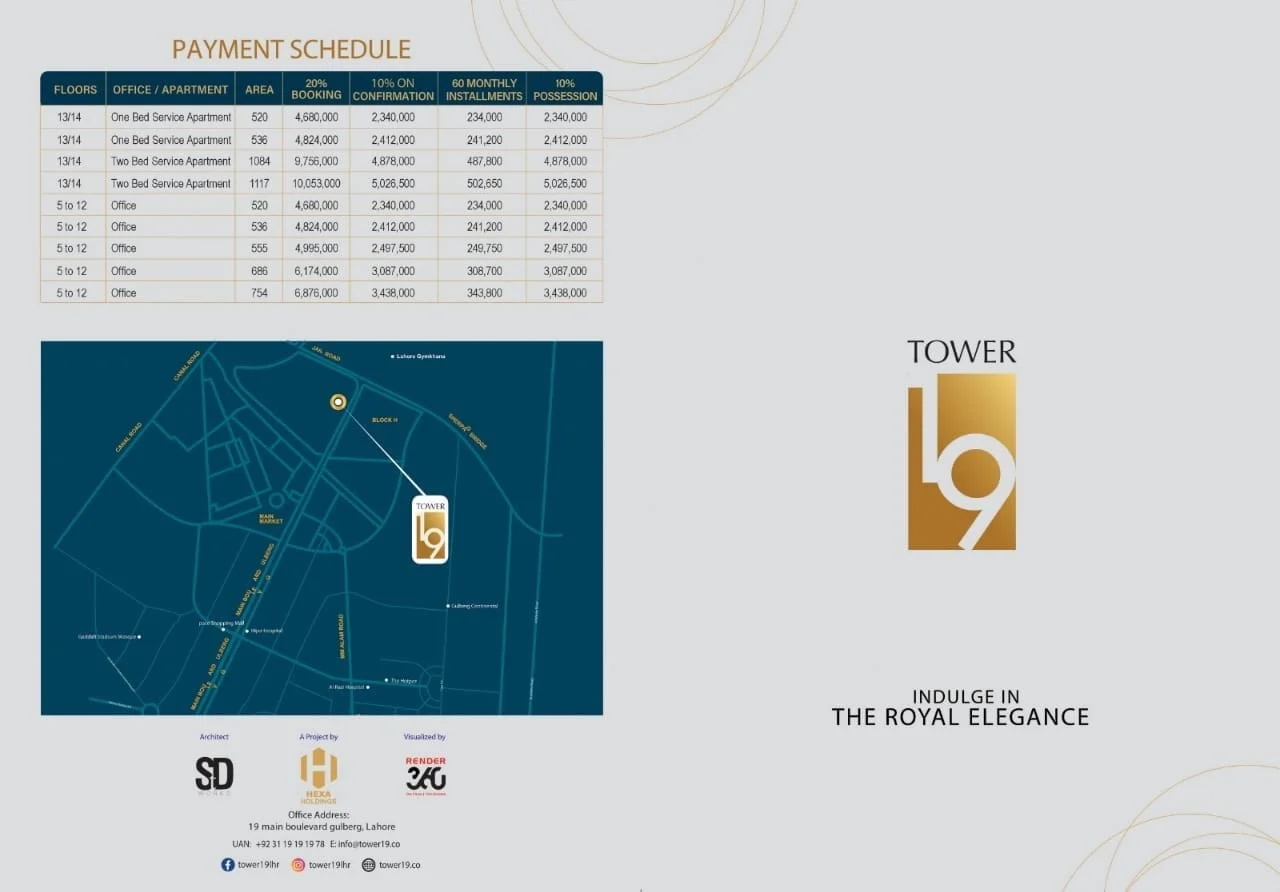The width and height of the screenshot is (1280, 892).
Task: Click the area value 754
Action: (260, 293)
